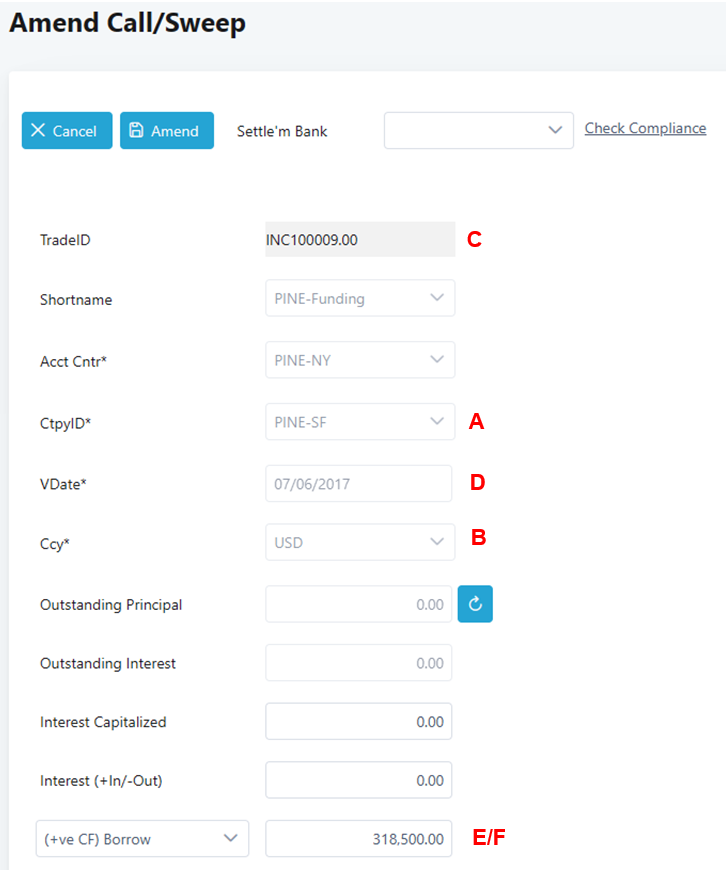Viewport: 726px width, 870px height.
Task: Click the Interest (+In/-Out) input field
Action: click(359, 781)
